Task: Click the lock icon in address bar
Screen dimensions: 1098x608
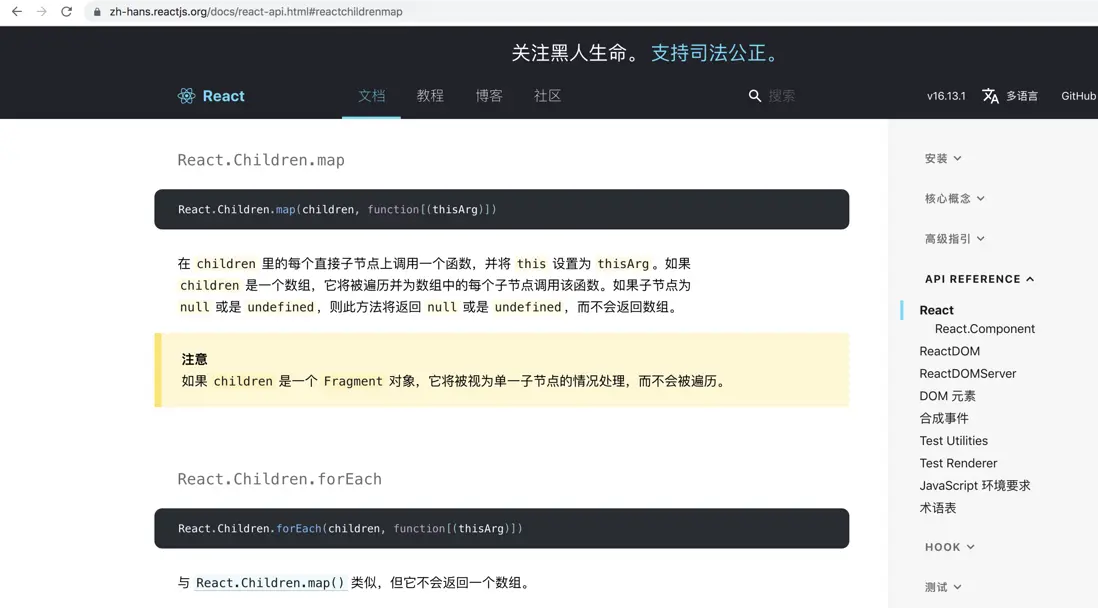Action: [x=97, y=12]
